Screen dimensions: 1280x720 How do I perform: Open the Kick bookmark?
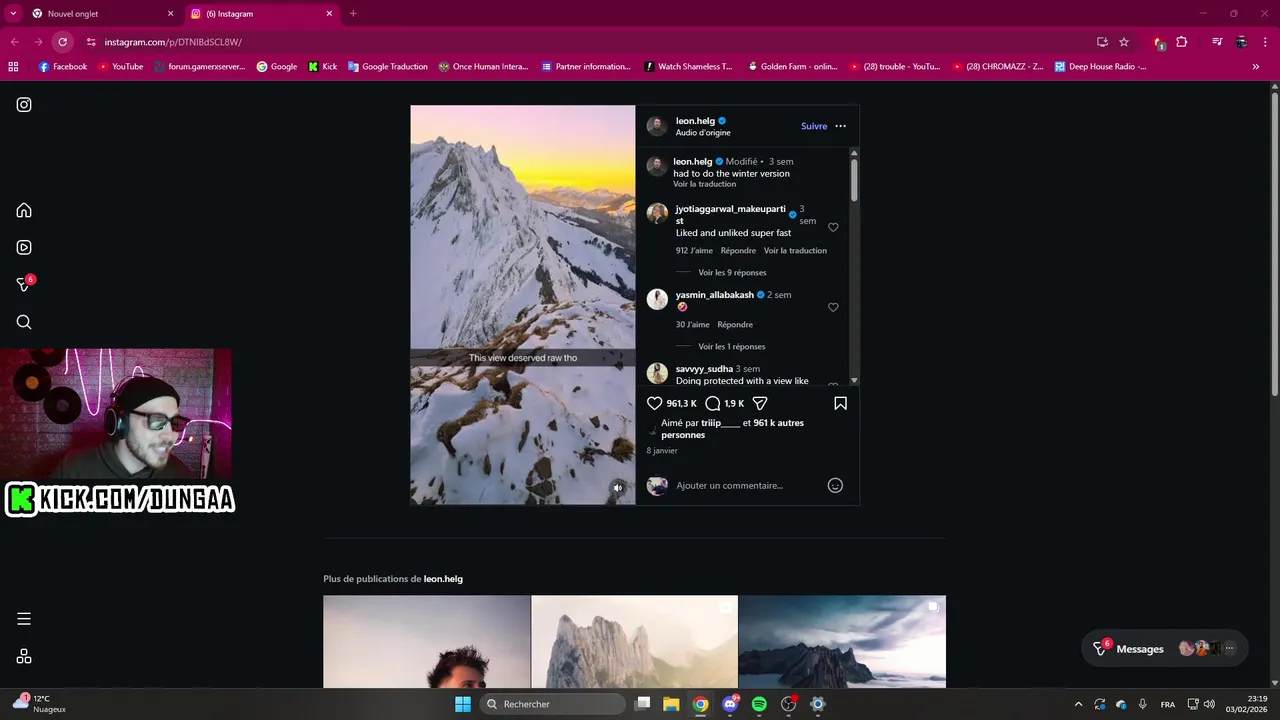tap(323, 67)
